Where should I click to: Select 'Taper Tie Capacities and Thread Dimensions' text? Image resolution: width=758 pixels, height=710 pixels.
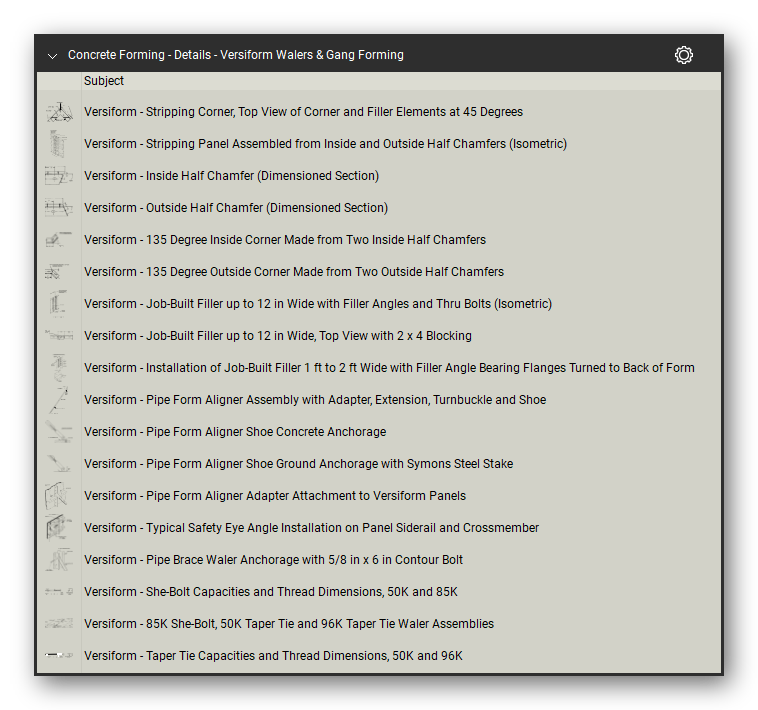click(273, 655)
